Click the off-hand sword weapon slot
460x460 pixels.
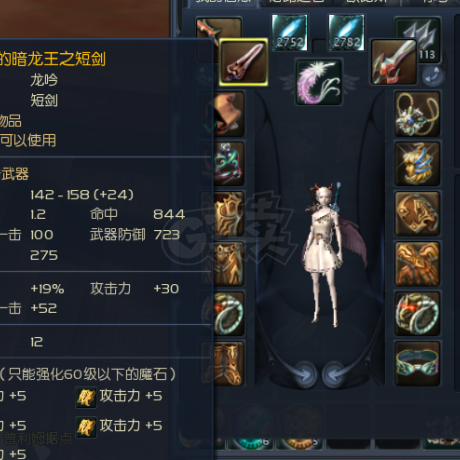394,62
